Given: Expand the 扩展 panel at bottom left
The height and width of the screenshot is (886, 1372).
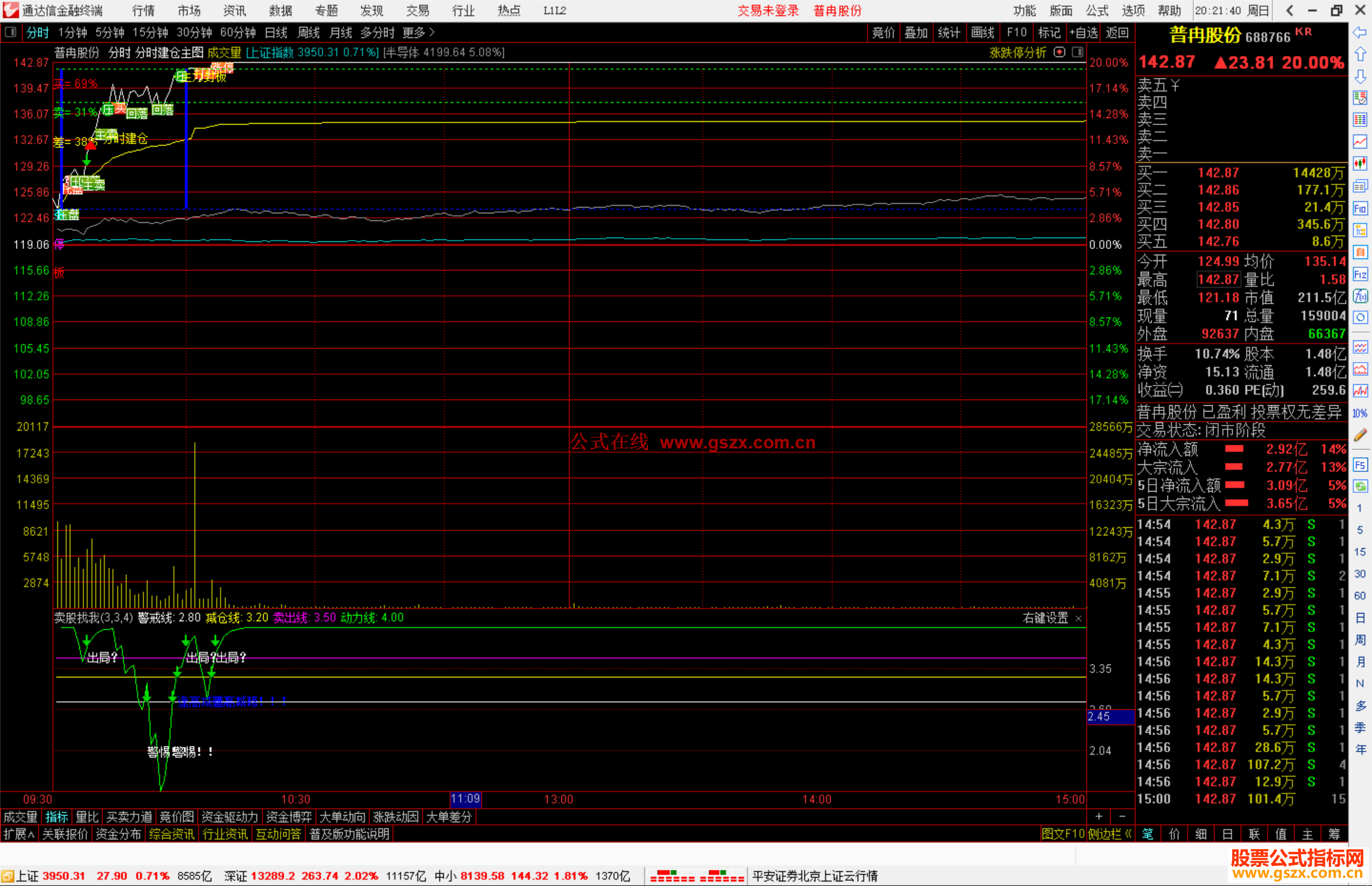Looking at the screenshot, I should [18, 834].
